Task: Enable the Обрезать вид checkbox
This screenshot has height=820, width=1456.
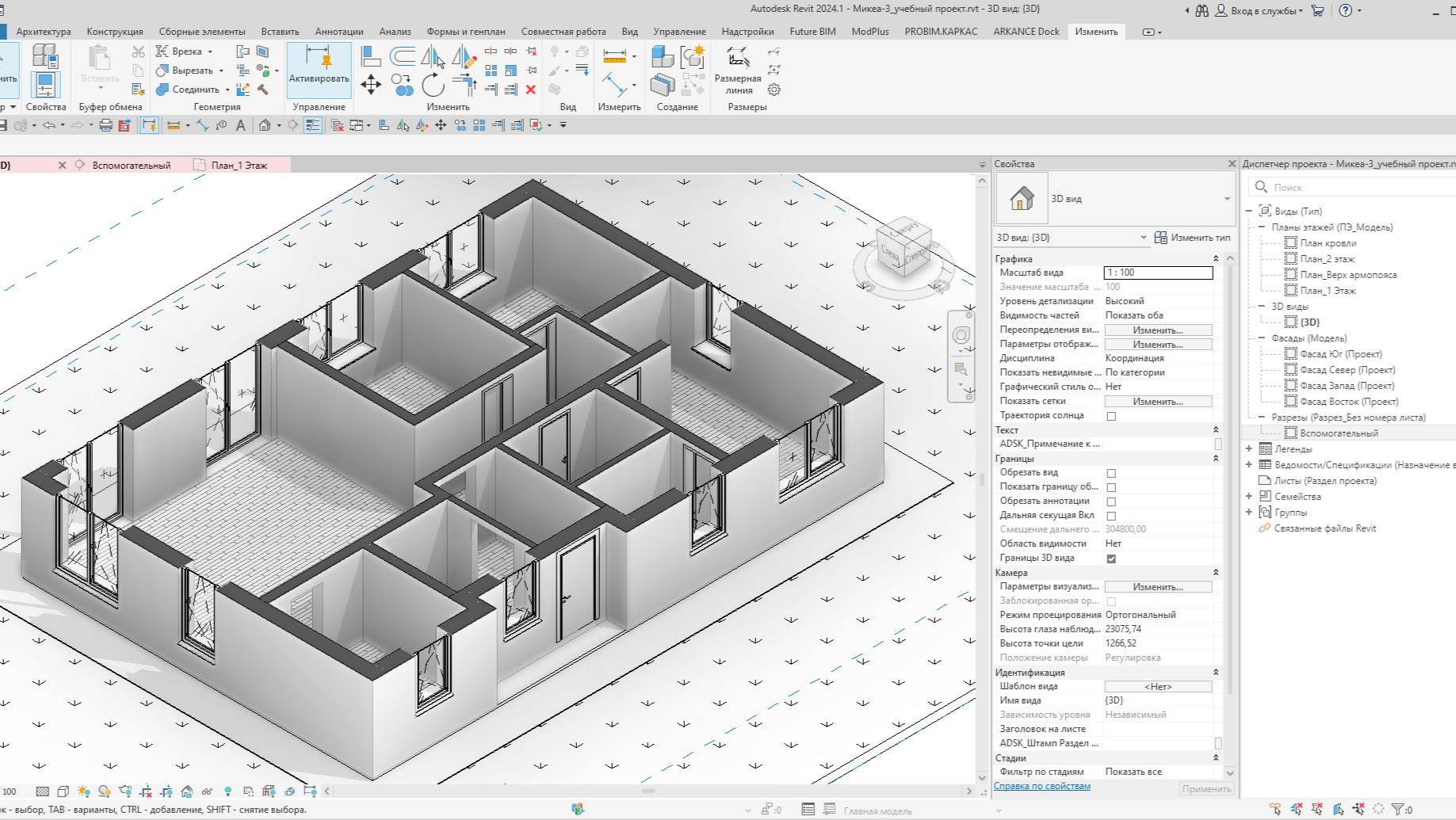Action: 1112,472
